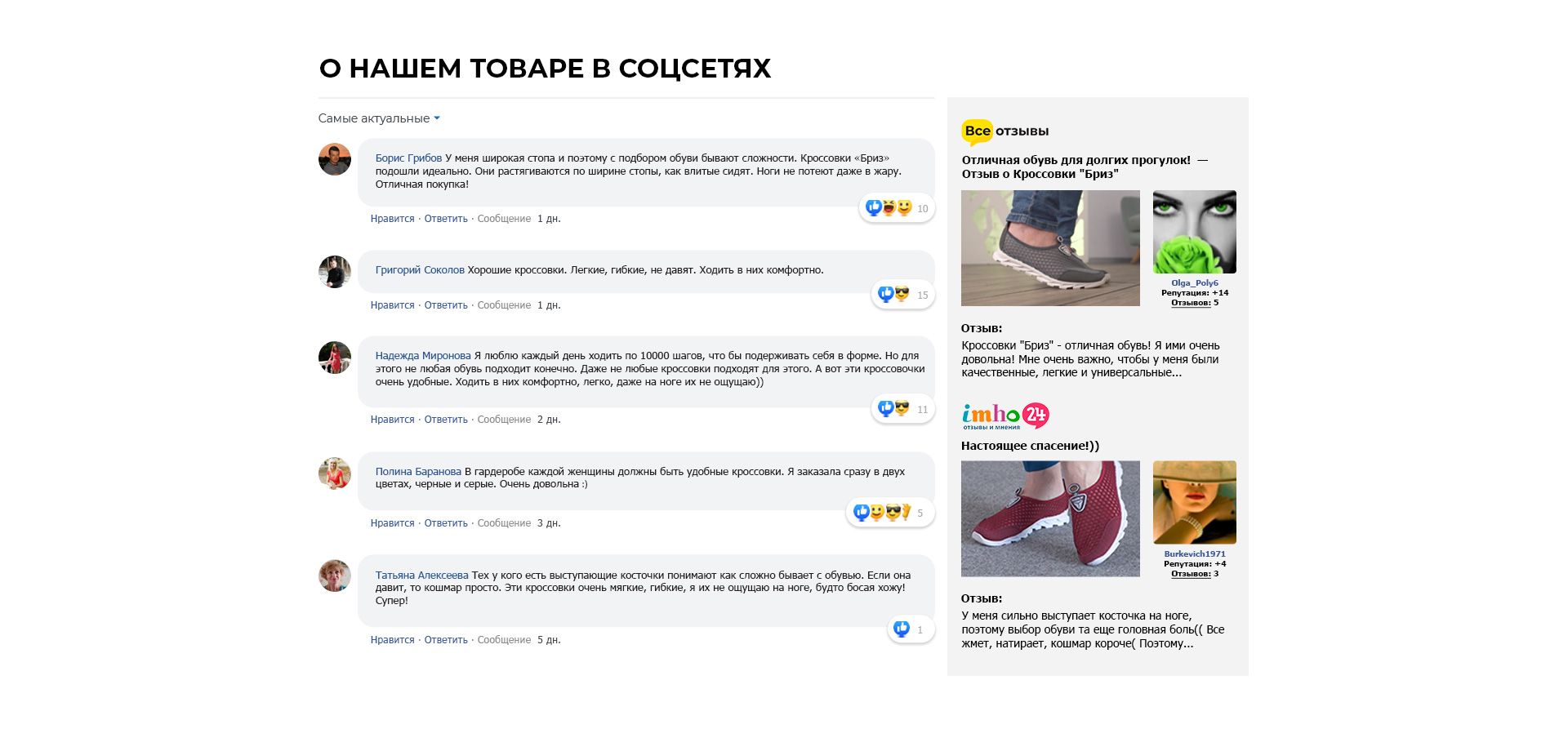Click the like reaction on Татьяна Алексеева's comment
Screen dimensions: 1568x729
point(902,629)
